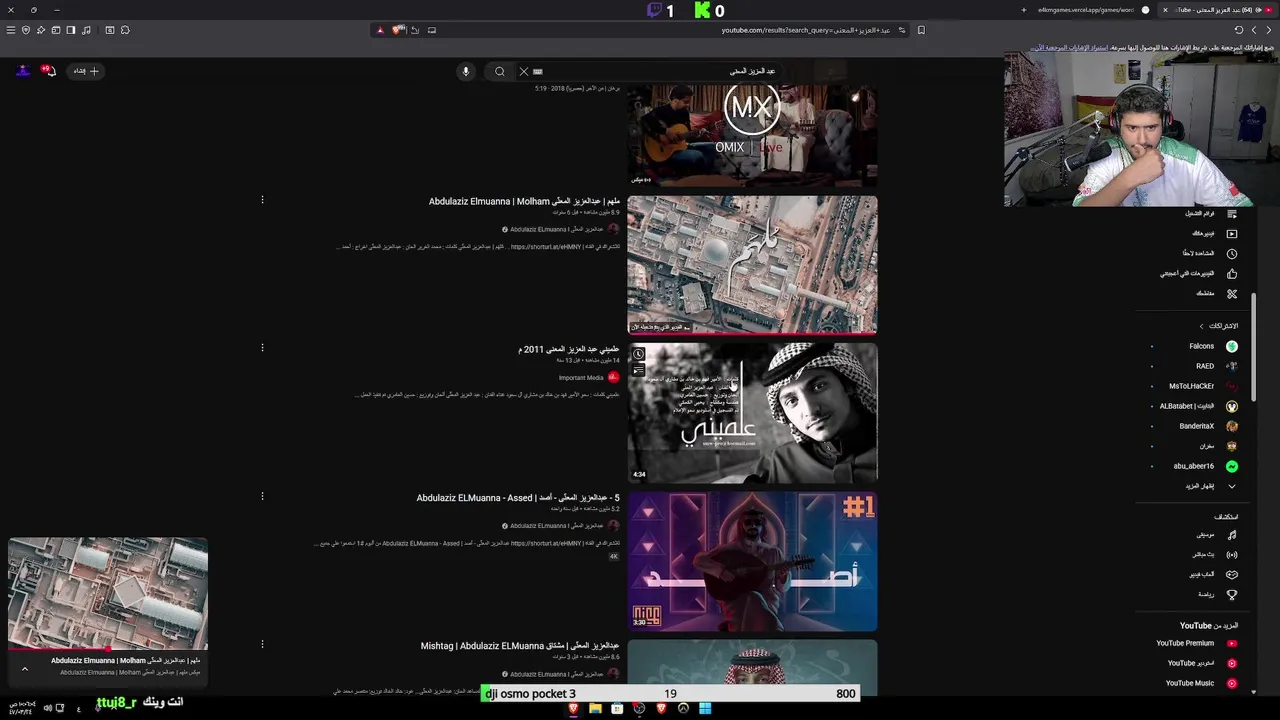Open the Gaming explore sidebar item
The image size is (1280, 720).
(1213, 574)
